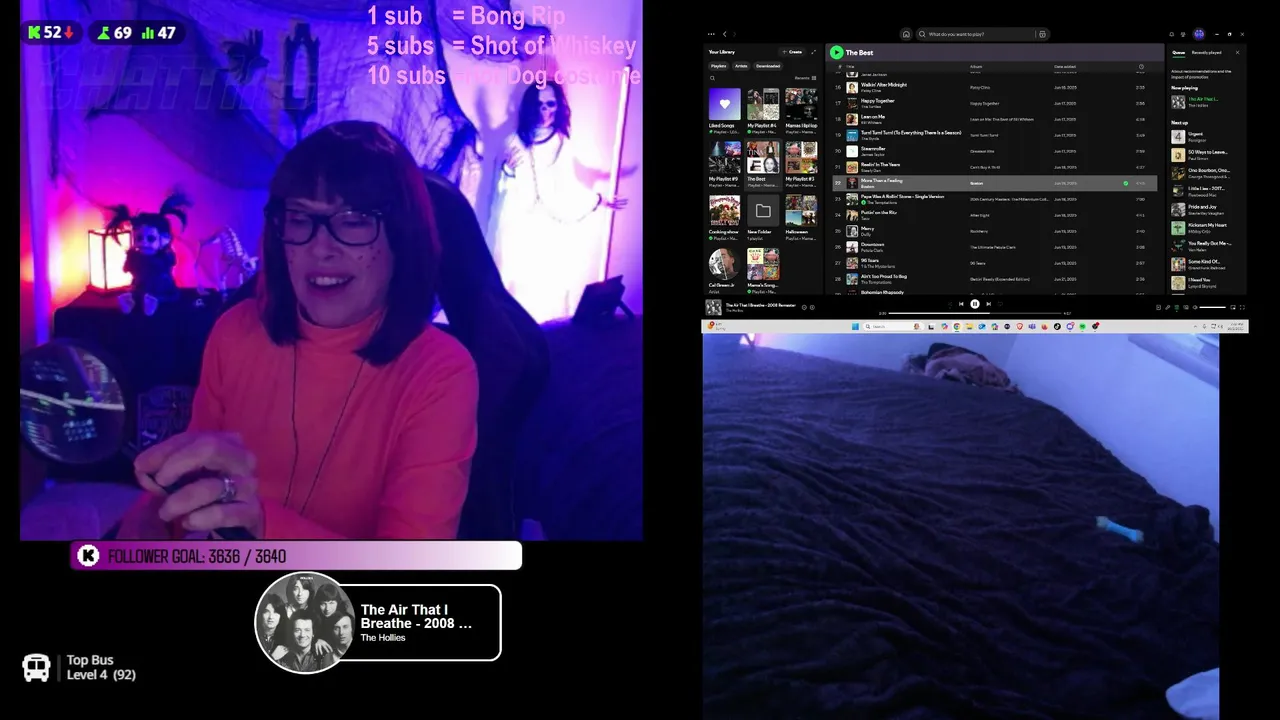Skip to previous track
This screenshot has height=720, width=1280.
pos(961,304)
